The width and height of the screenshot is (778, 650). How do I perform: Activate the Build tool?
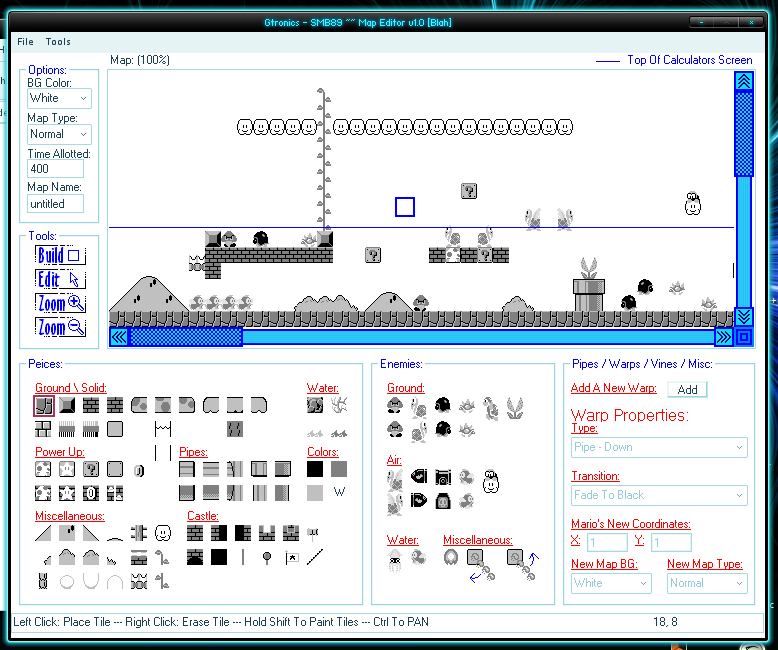[61, 255]
